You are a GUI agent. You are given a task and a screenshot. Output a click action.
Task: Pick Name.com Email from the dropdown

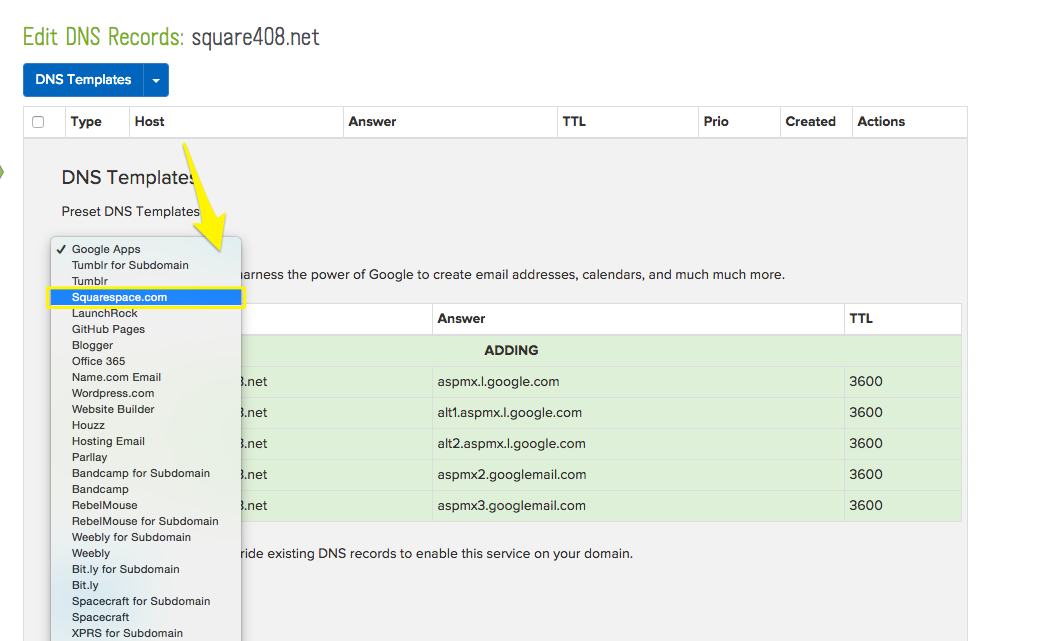click(116, 377)
